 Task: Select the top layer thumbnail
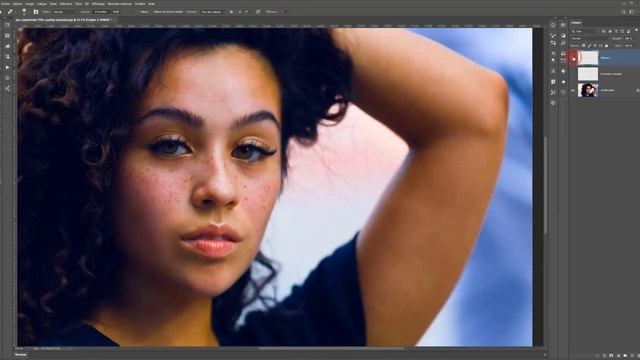tap(588, 58)
